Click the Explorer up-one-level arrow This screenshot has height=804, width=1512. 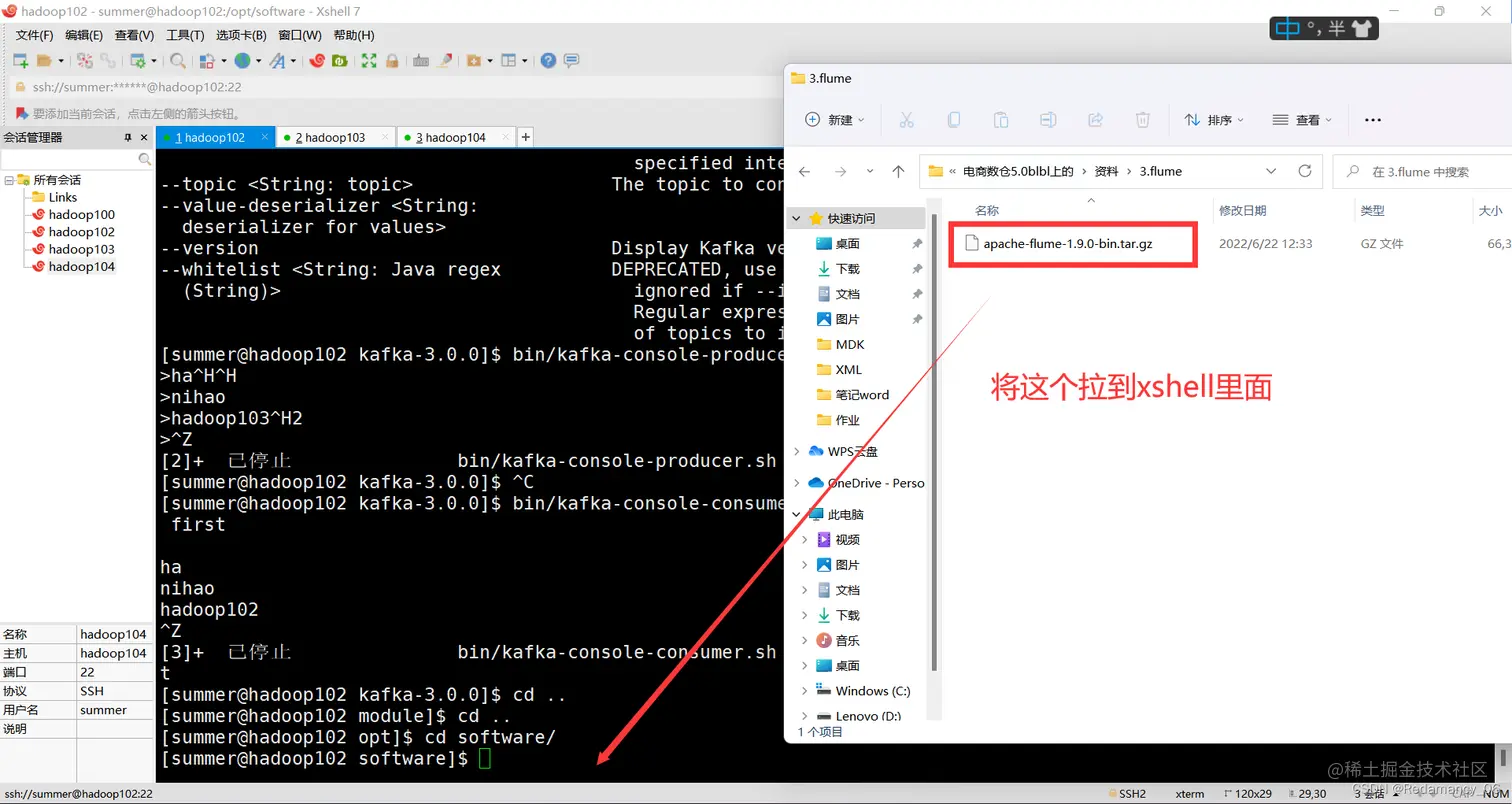(x=898, y=171)
